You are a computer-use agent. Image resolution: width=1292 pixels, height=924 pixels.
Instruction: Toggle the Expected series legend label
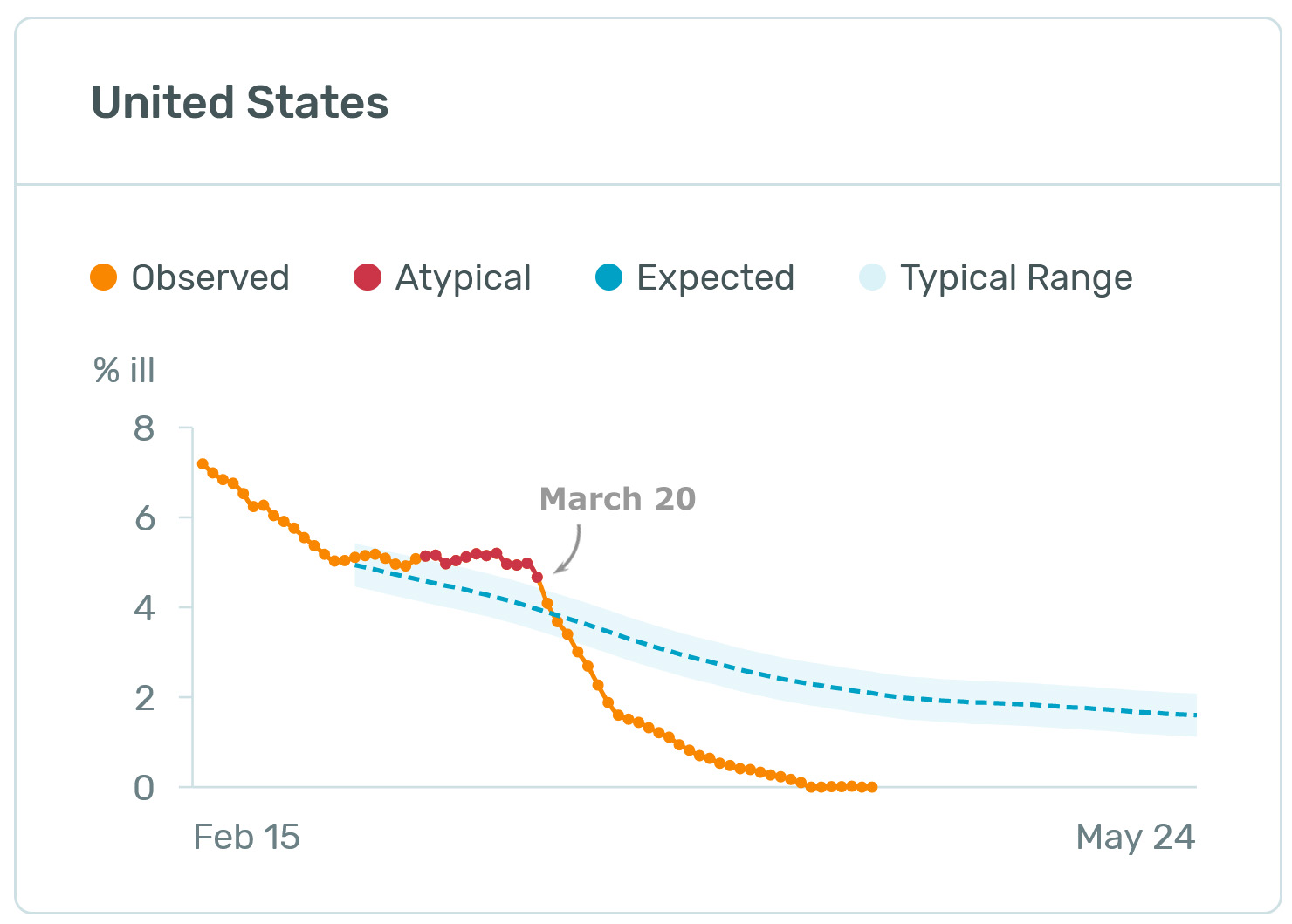715,277
